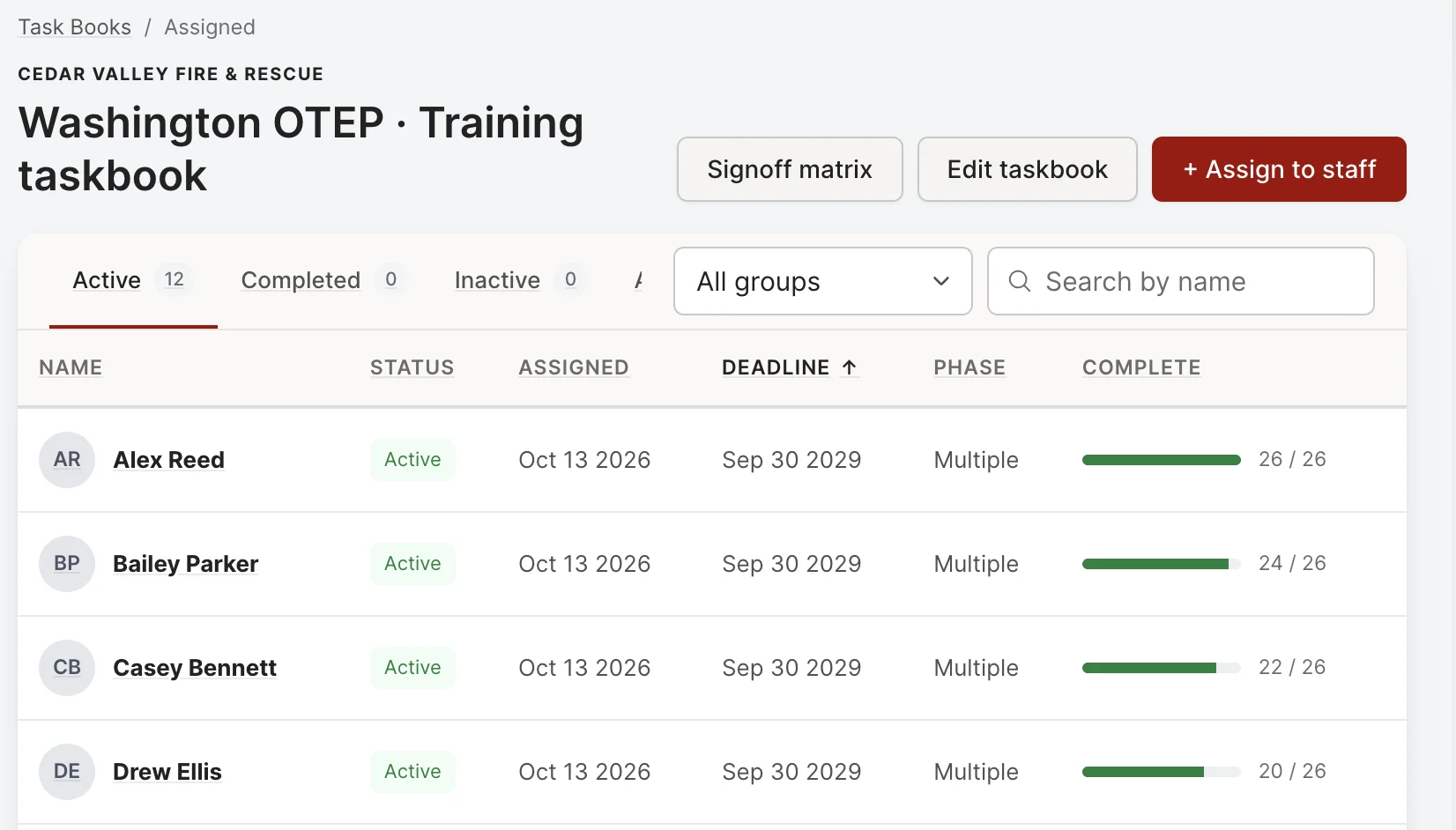This screenshot has height=830, width=1456.
Task: Click Sep 30 2029 deadline in Bailey Parker's row
Action: click(x=791, y=564)
